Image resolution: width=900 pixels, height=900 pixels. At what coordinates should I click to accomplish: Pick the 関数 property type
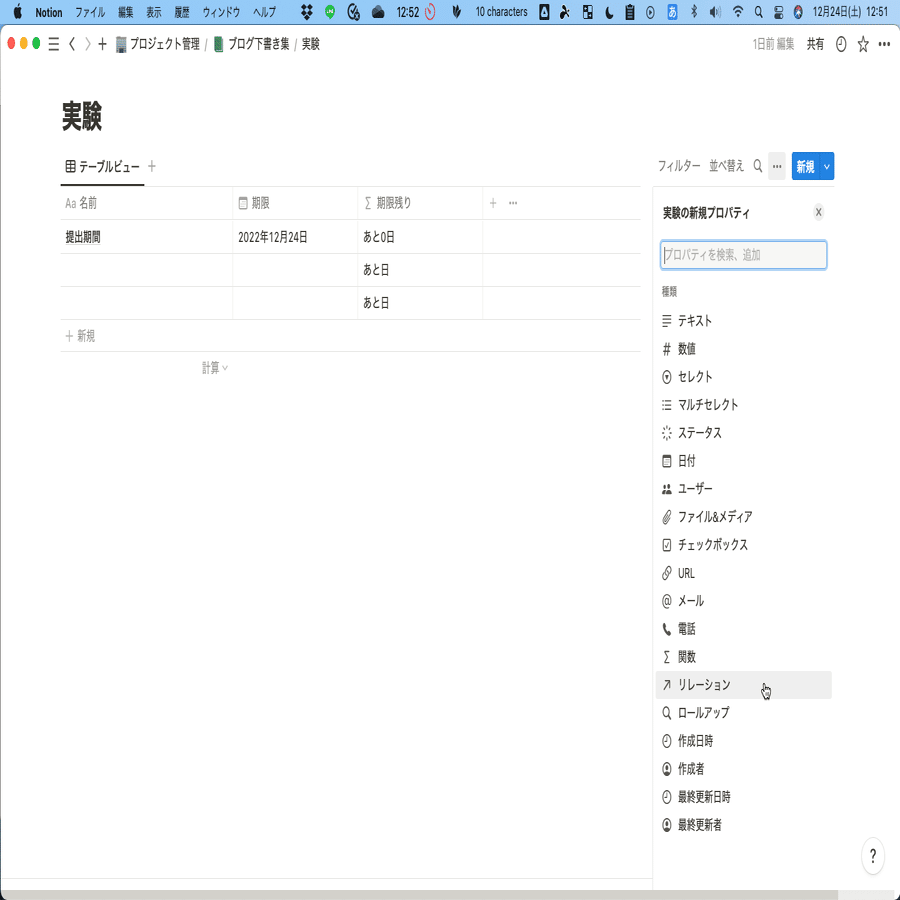coord(683,657)
